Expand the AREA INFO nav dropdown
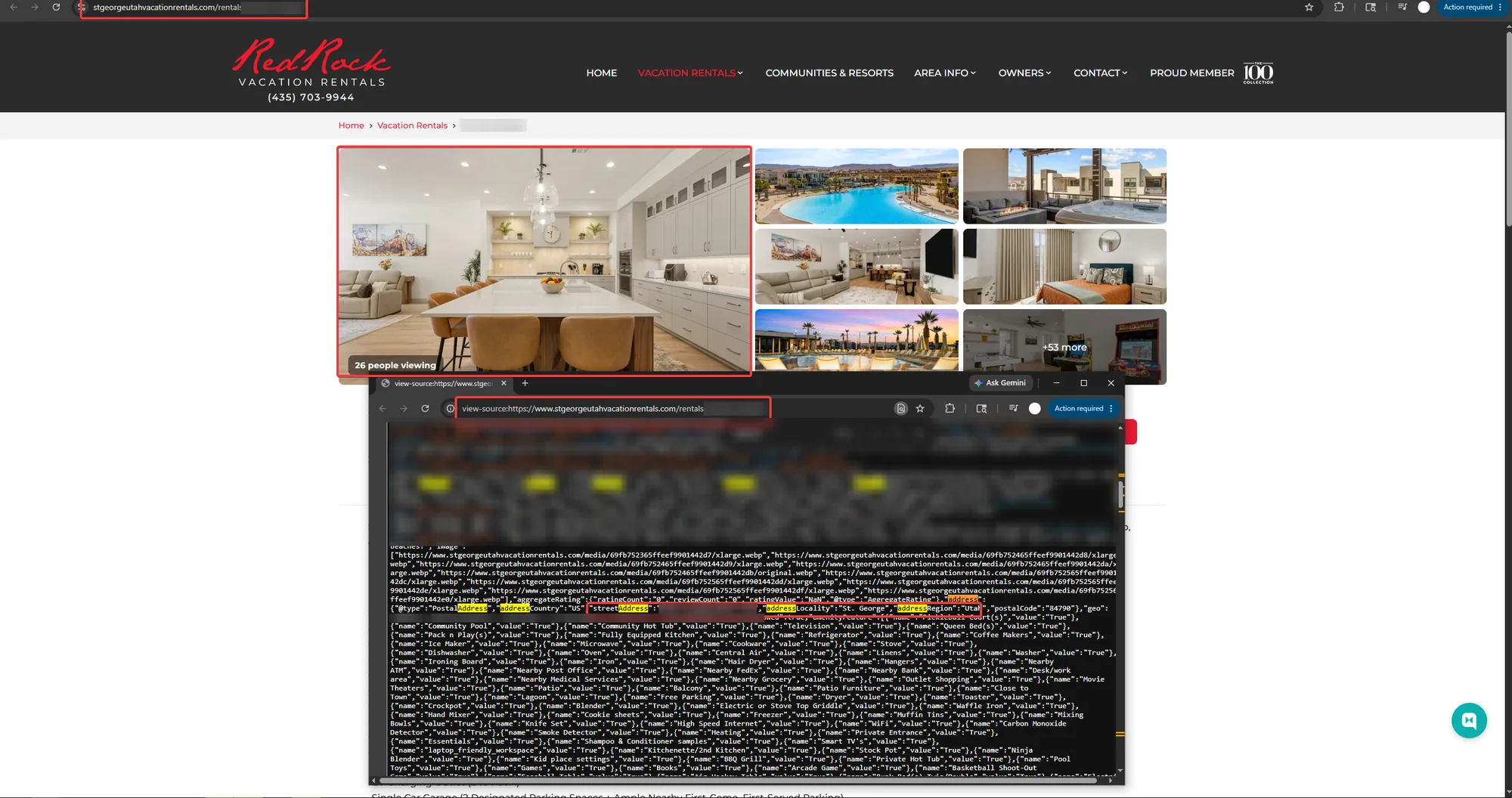The image size is (1512, 798). 945,73
